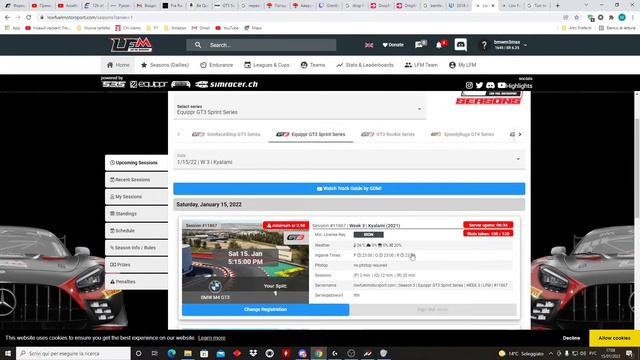Click the Kyalami session track thumbnail
This screenshot has width=640, height=360.
(x=245, y=262)
